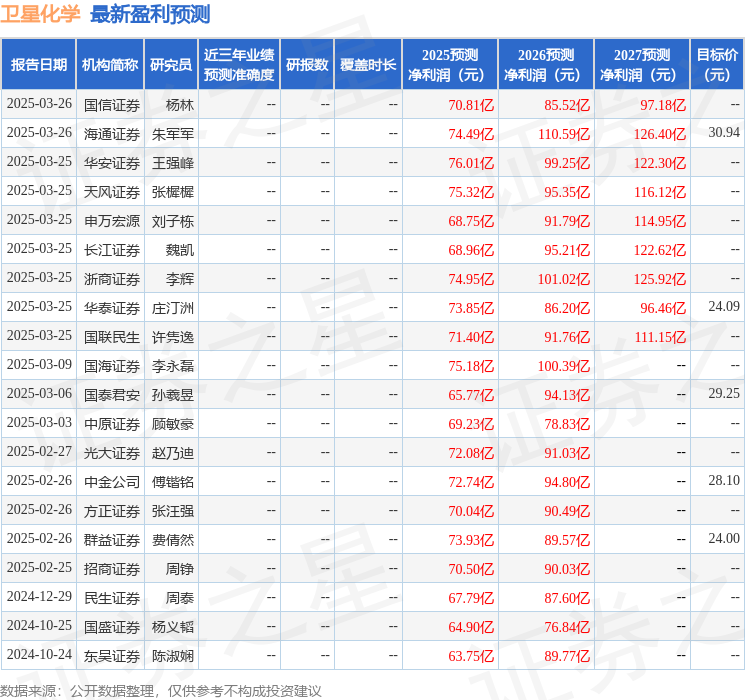Click the 中原证券 institution cell
The width and height of the screenshot is (745, 700).
(x=112, y=424)
